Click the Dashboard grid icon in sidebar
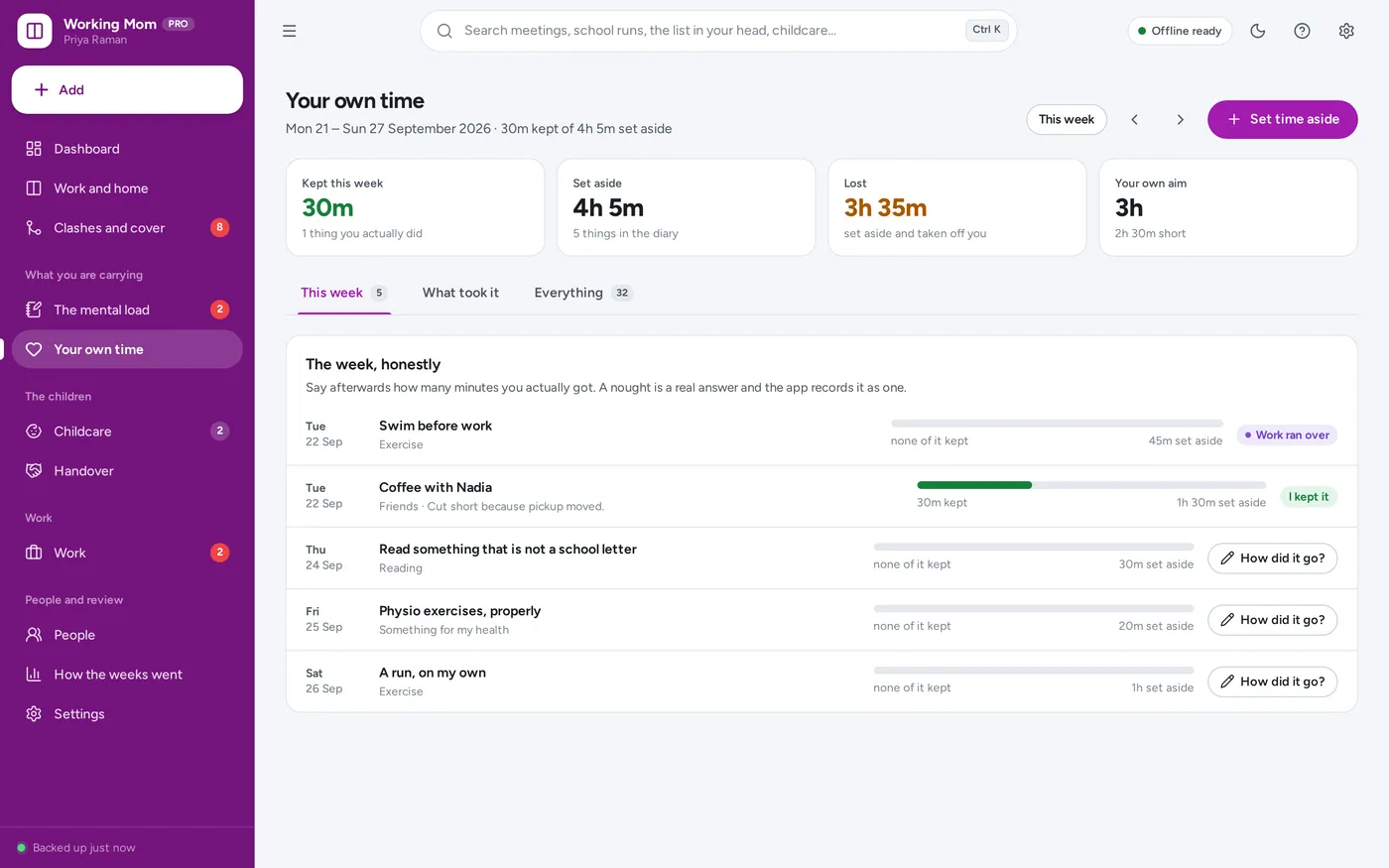Viewport: 1389px width, 868px height. 34,149
